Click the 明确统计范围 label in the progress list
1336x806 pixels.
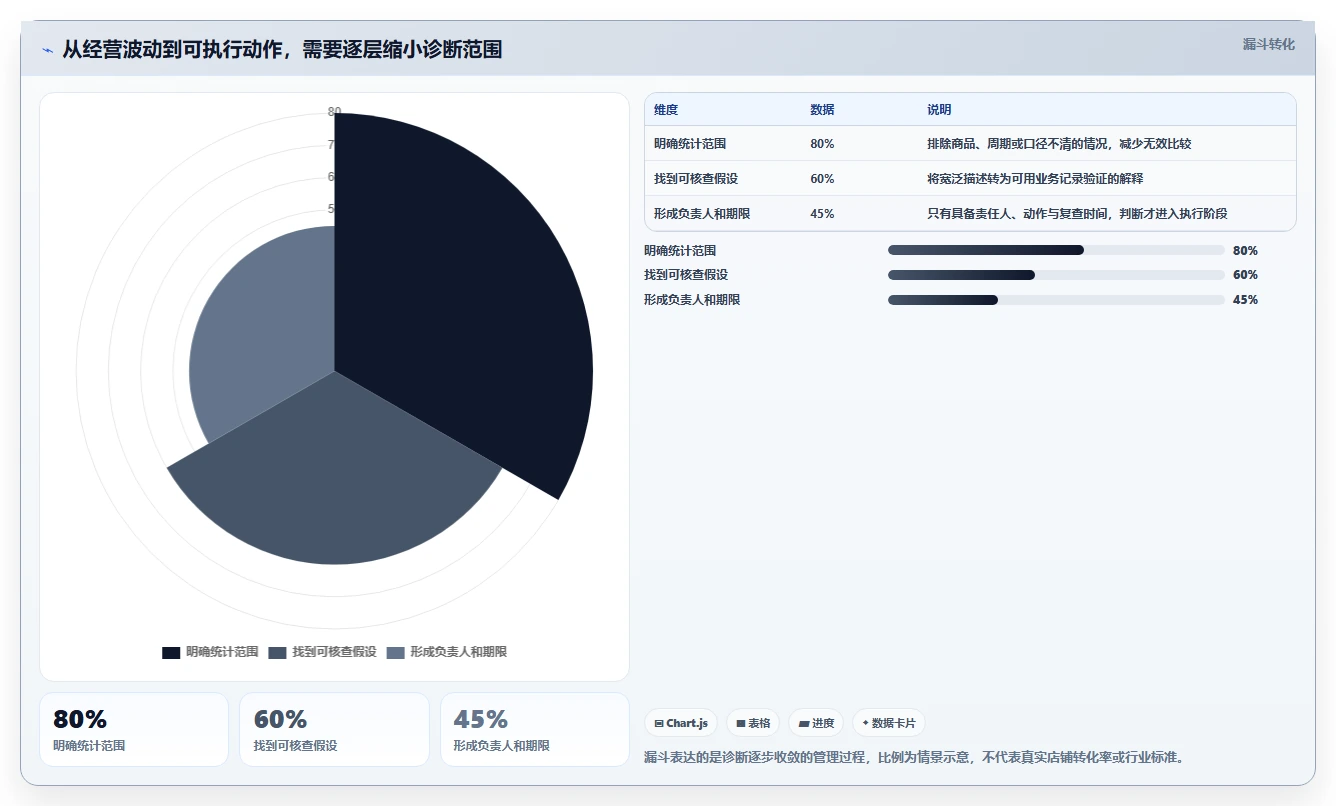coord(680,251)
